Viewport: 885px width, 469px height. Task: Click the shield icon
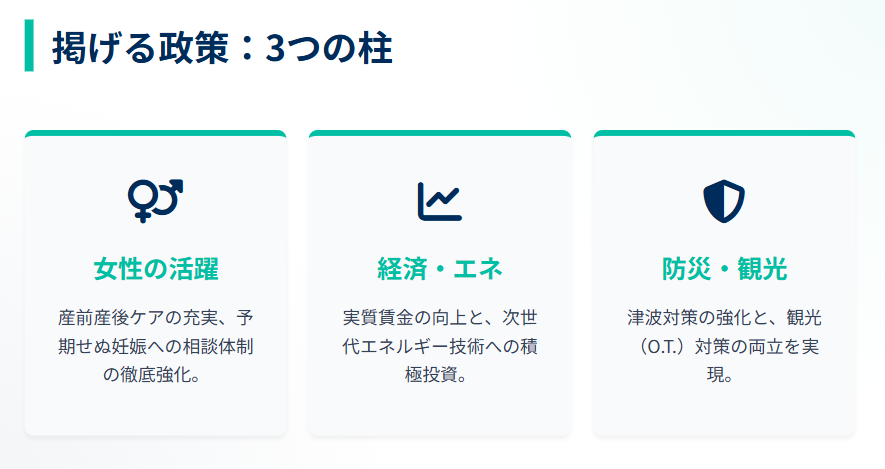(724, 200)
